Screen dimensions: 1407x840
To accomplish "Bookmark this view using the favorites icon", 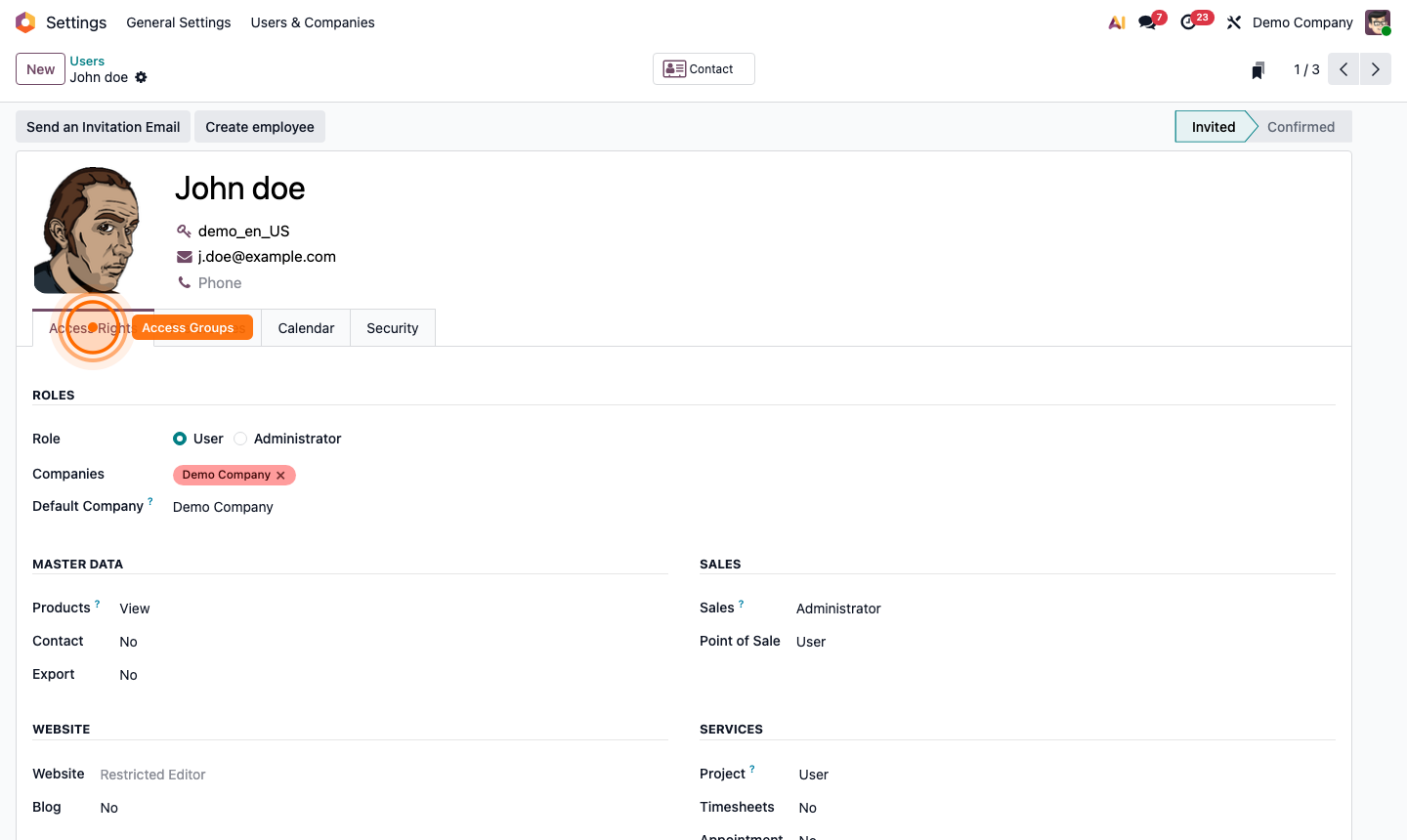I will (x=1258, y=68).
